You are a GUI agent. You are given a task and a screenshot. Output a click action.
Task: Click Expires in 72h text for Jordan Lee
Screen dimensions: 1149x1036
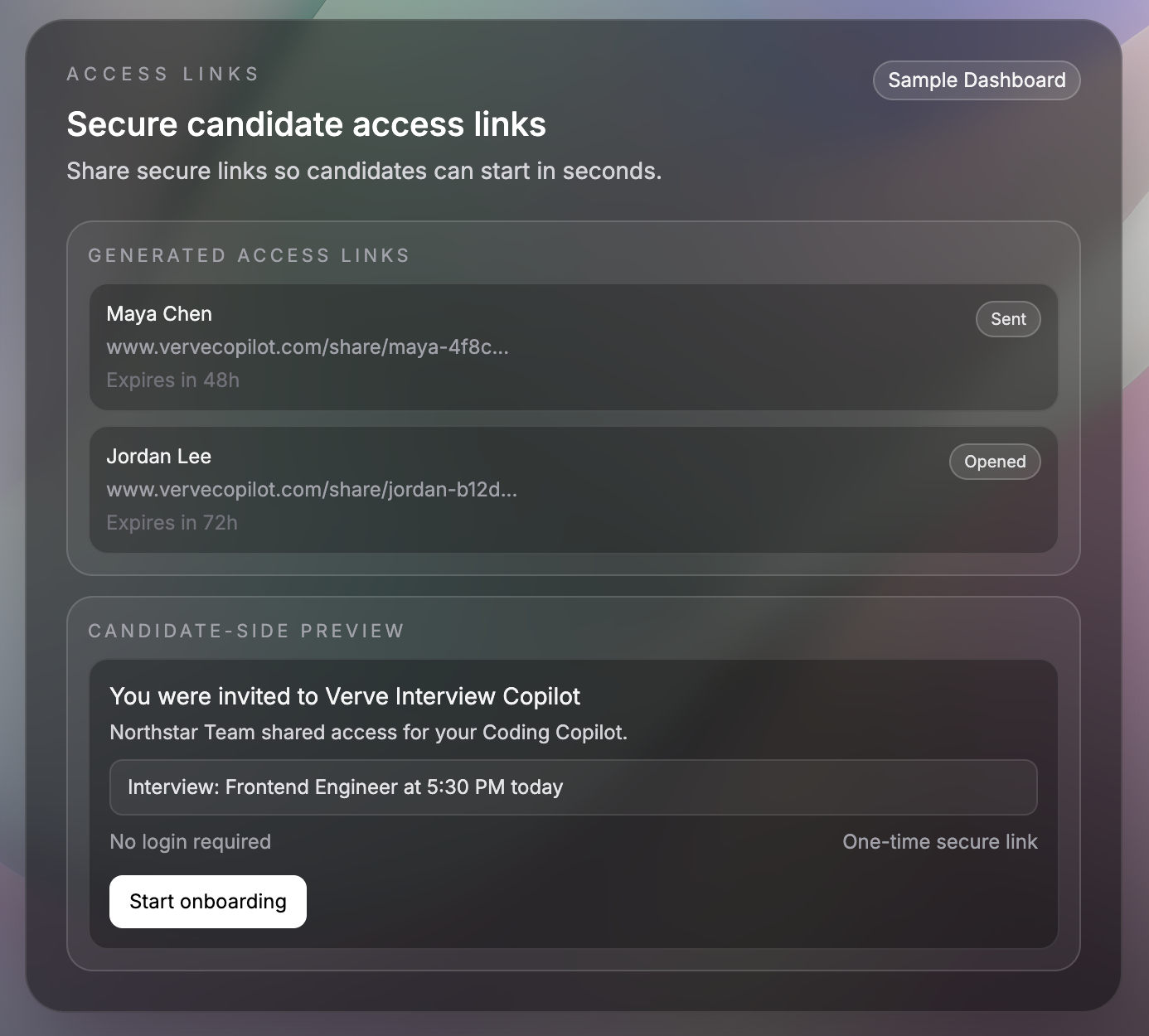point(172,522)
